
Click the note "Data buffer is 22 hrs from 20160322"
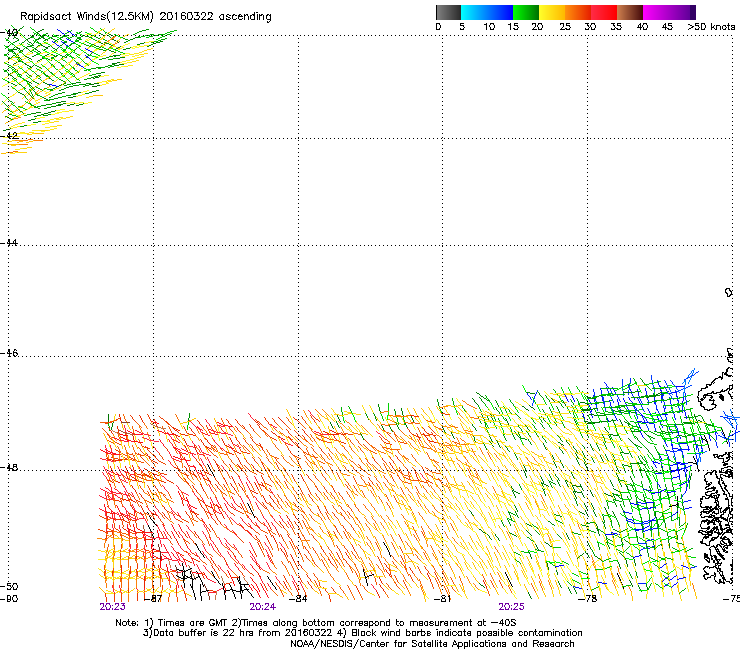click(243, 633)
